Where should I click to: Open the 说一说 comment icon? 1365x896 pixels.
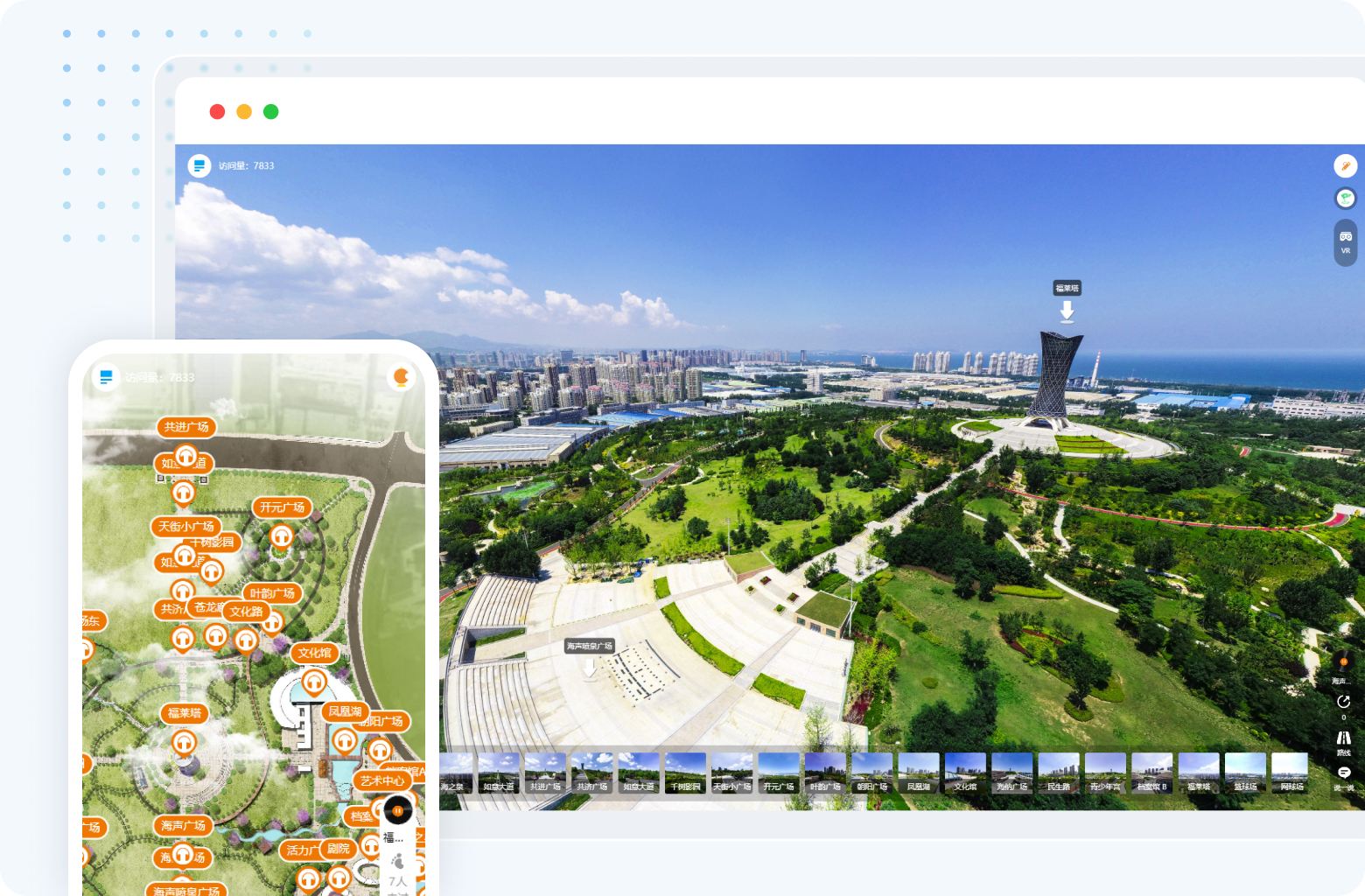click(1343, 773)
